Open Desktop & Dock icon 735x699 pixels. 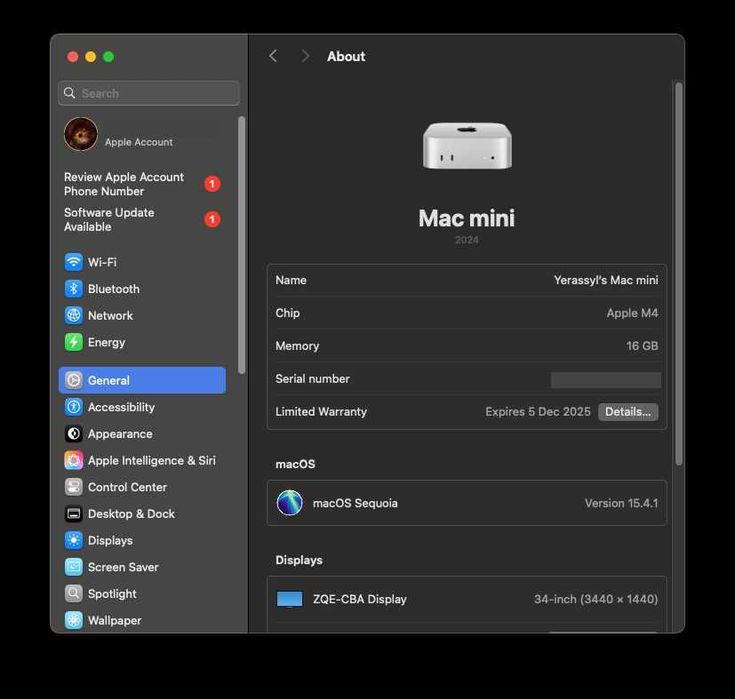click(74, 514)
